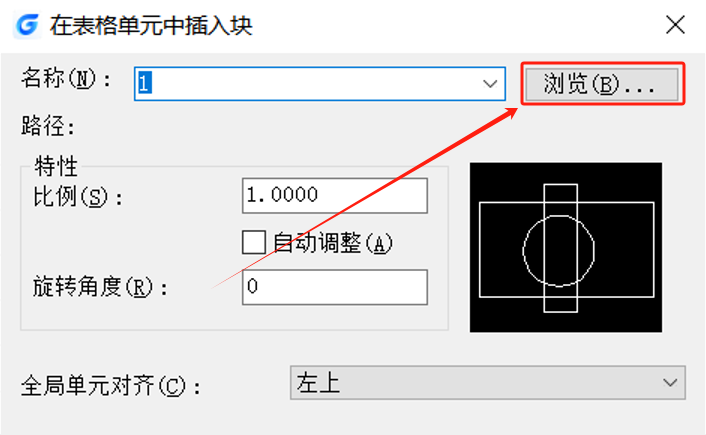This screenshot has width=706, height=435.
Task: Click the 旋转角度(R) label
Action: pyautogui.click(x=100, y=287)
